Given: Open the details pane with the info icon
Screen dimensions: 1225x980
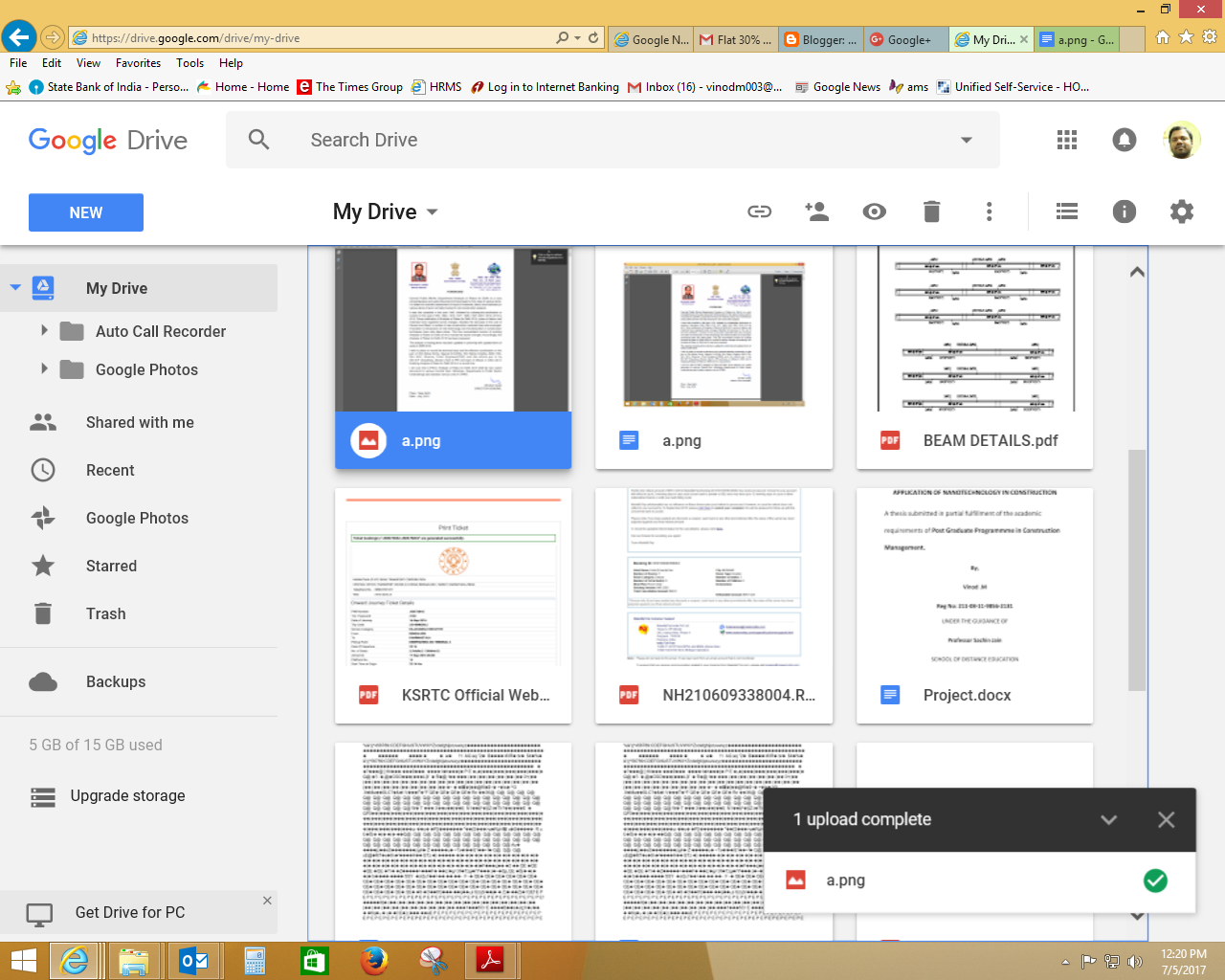Looking at the screenshot, I should coord(1124,212).
